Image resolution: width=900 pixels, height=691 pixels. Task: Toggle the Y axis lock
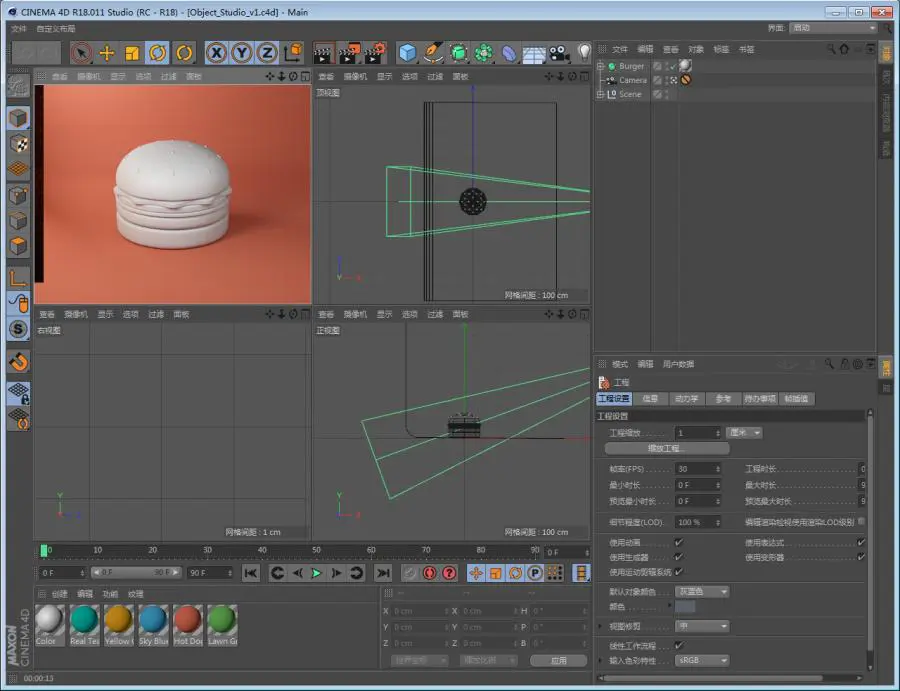click(x=242, y=53)
